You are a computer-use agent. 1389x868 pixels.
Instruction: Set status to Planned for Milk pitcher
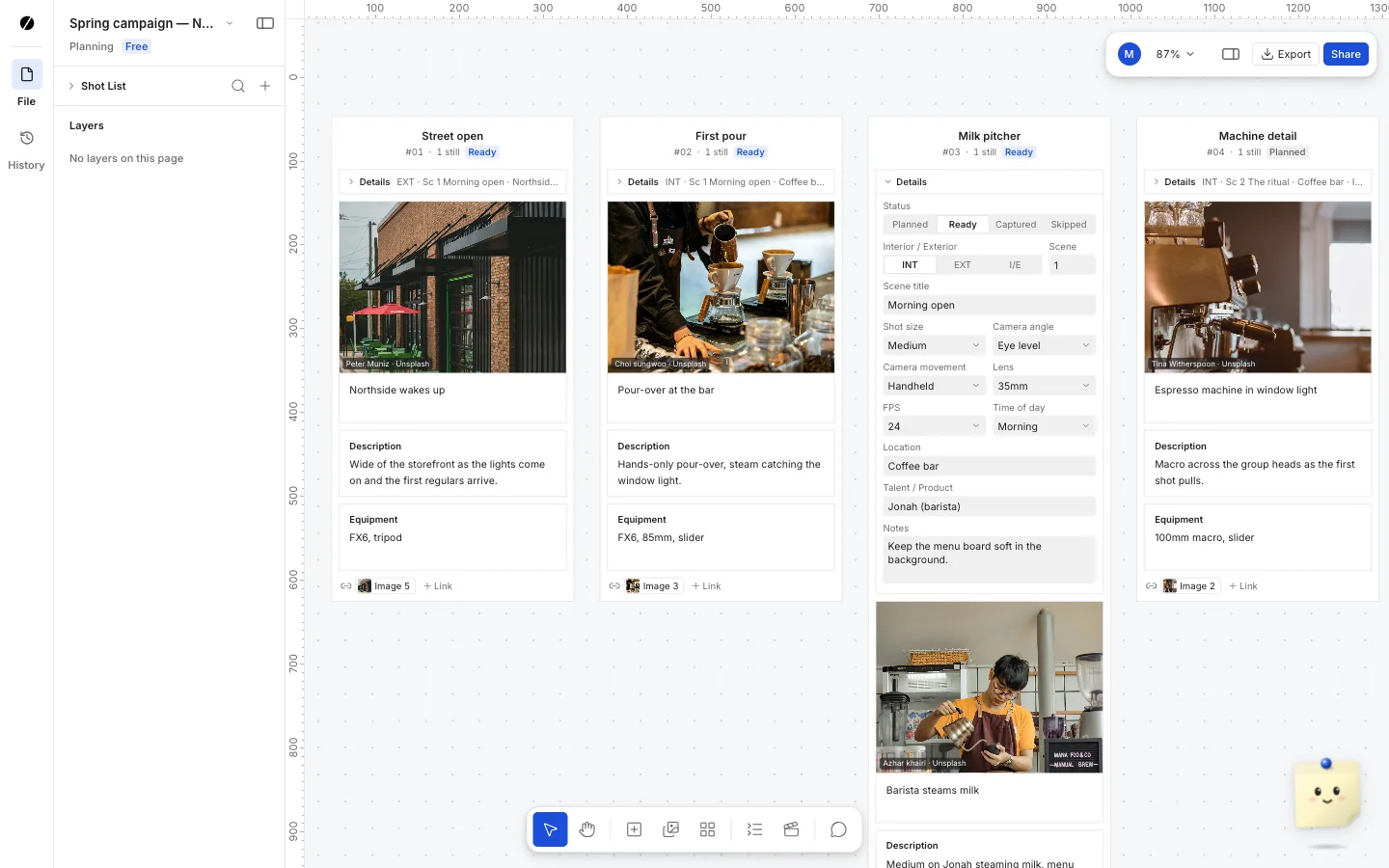click(910, 225)
